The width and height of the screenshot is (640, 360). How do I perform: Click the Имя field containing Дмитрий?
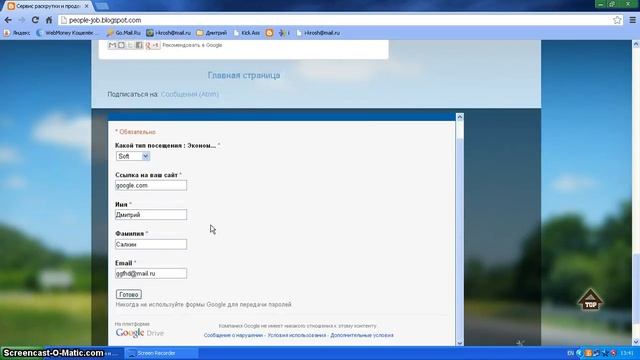click(151, 215)
